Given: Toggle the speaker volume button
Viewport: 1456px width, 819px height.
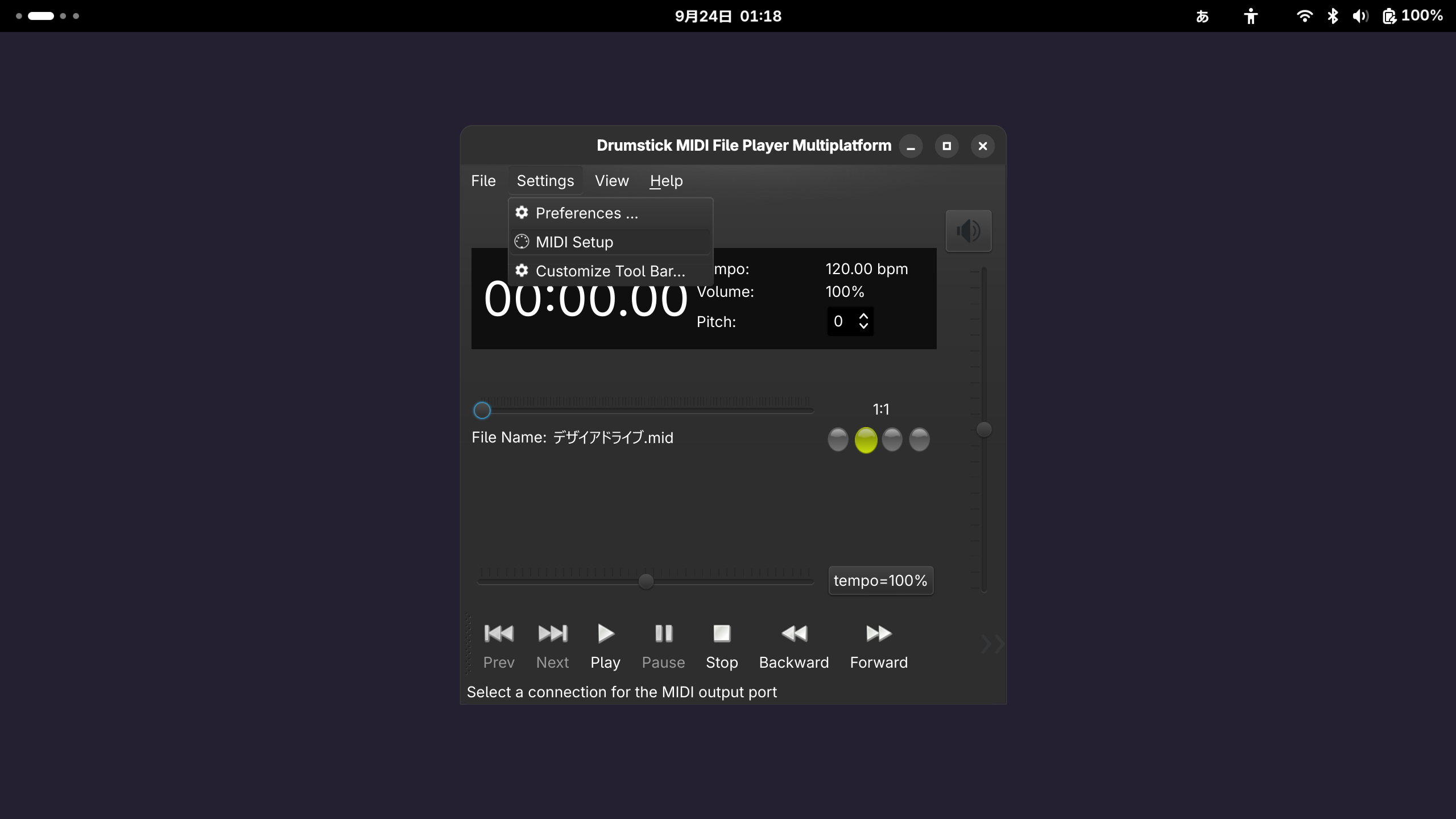Looking at the screenshot, I should pos(969,231).
